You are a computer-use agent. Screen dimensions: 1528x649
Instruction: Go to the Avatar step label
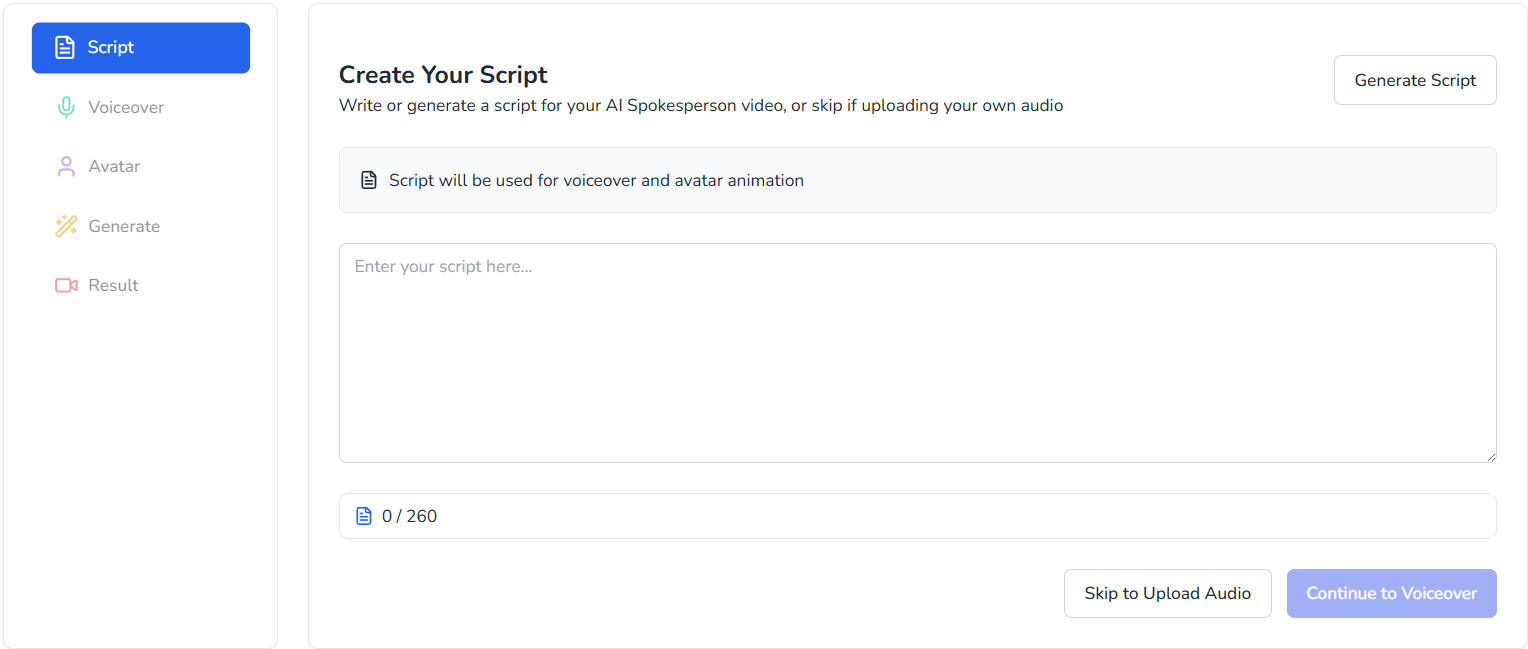[114, 167]
